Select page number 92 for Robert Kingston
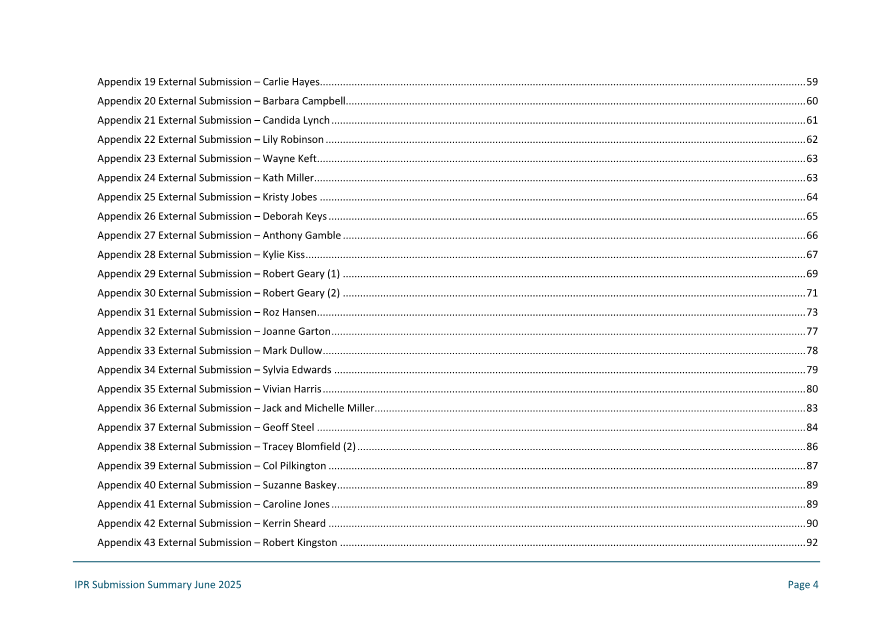 (x=812, y=542)
